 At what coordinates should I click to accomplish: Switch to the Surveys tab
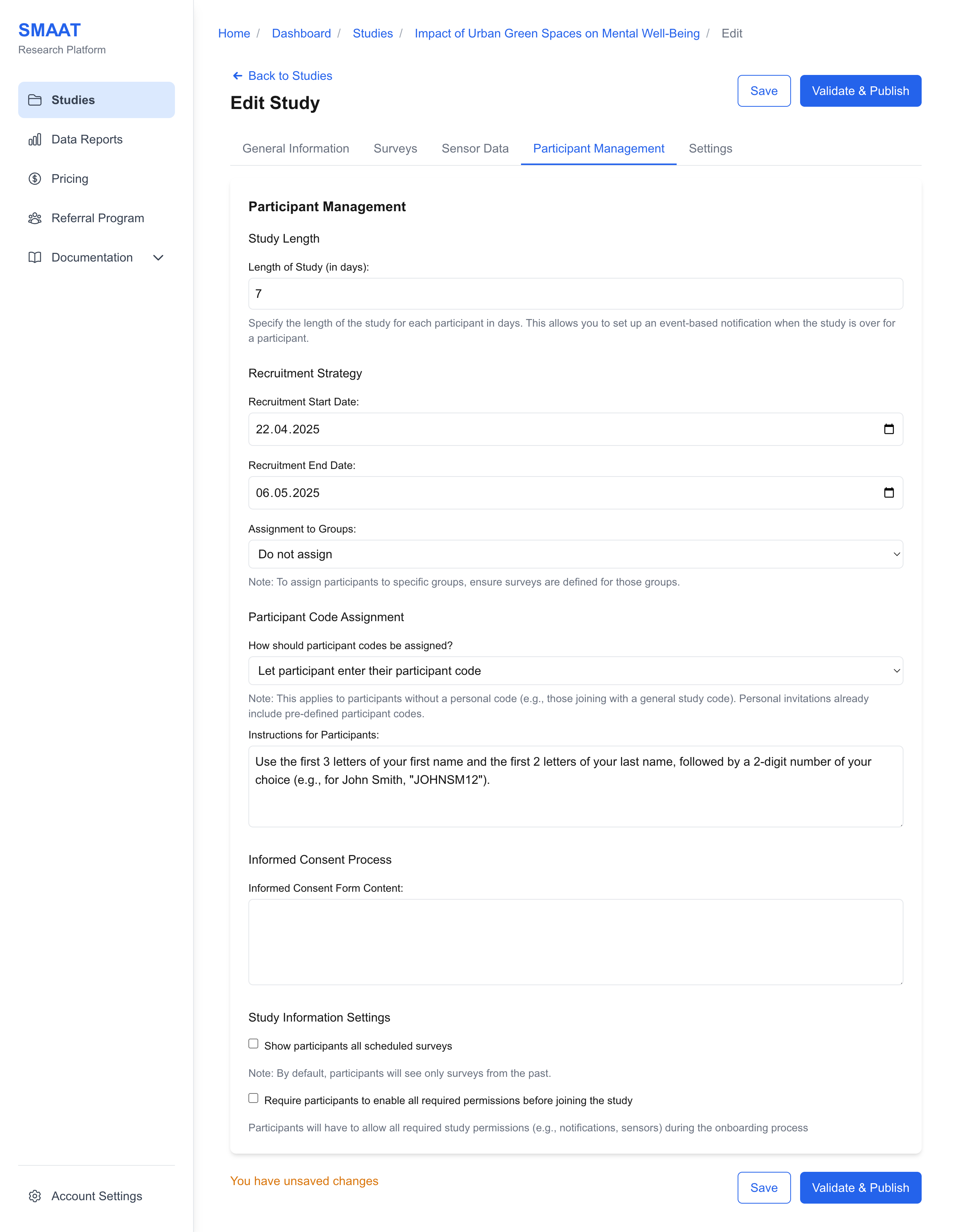(x=395, y=148)
